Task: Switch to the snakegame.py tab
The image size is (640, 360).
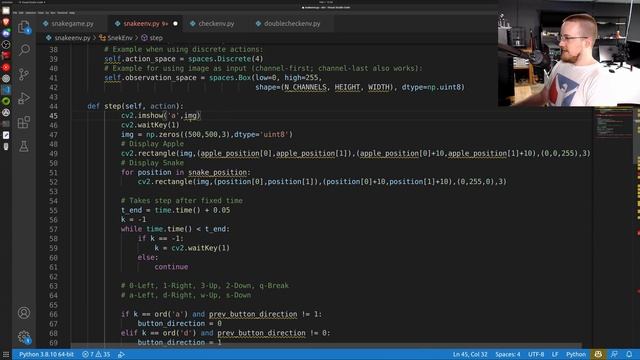Action: click(72, 24)
